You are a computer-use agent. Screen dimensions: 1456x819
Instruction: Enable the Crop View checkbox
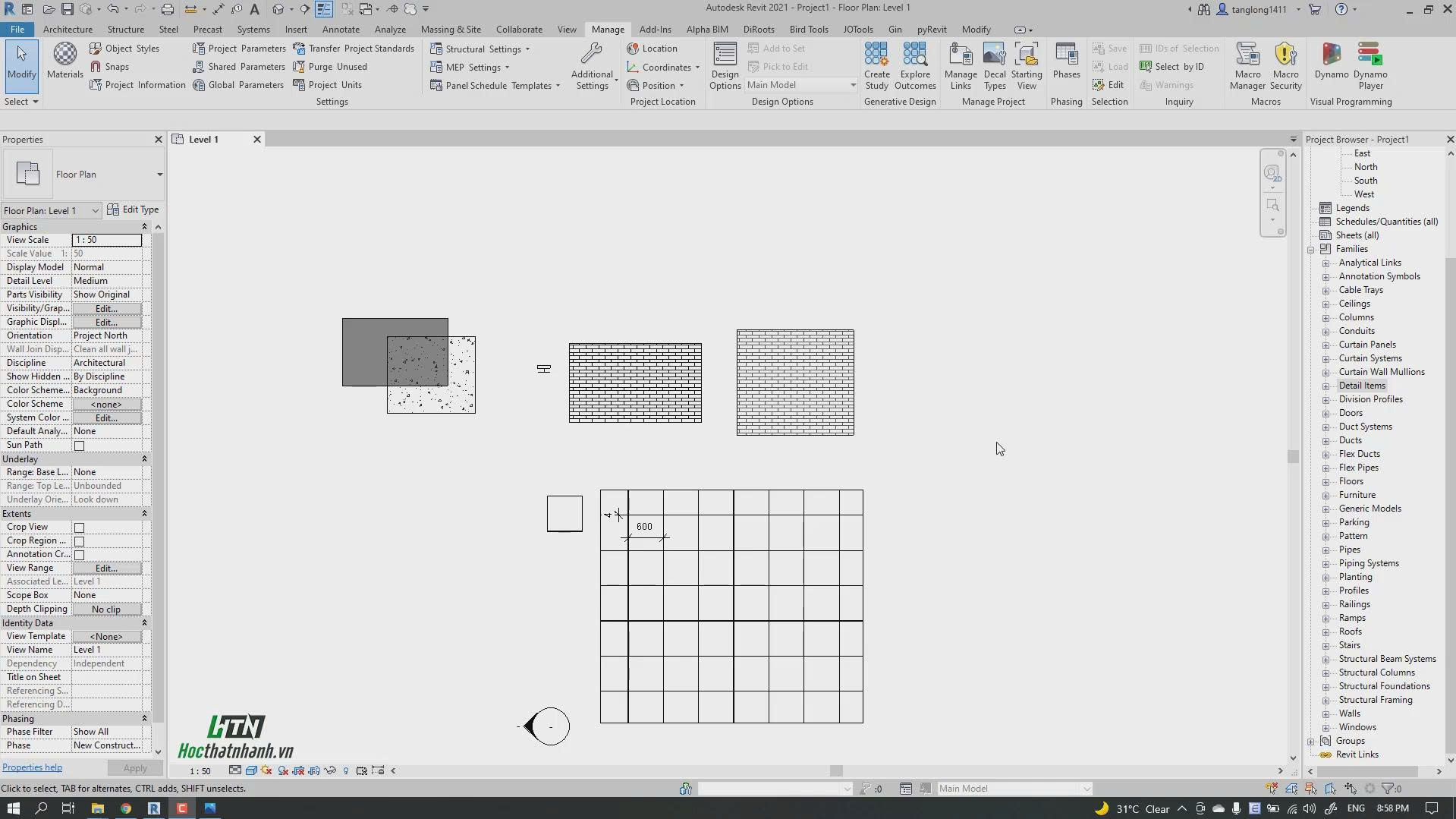[80, 527]
